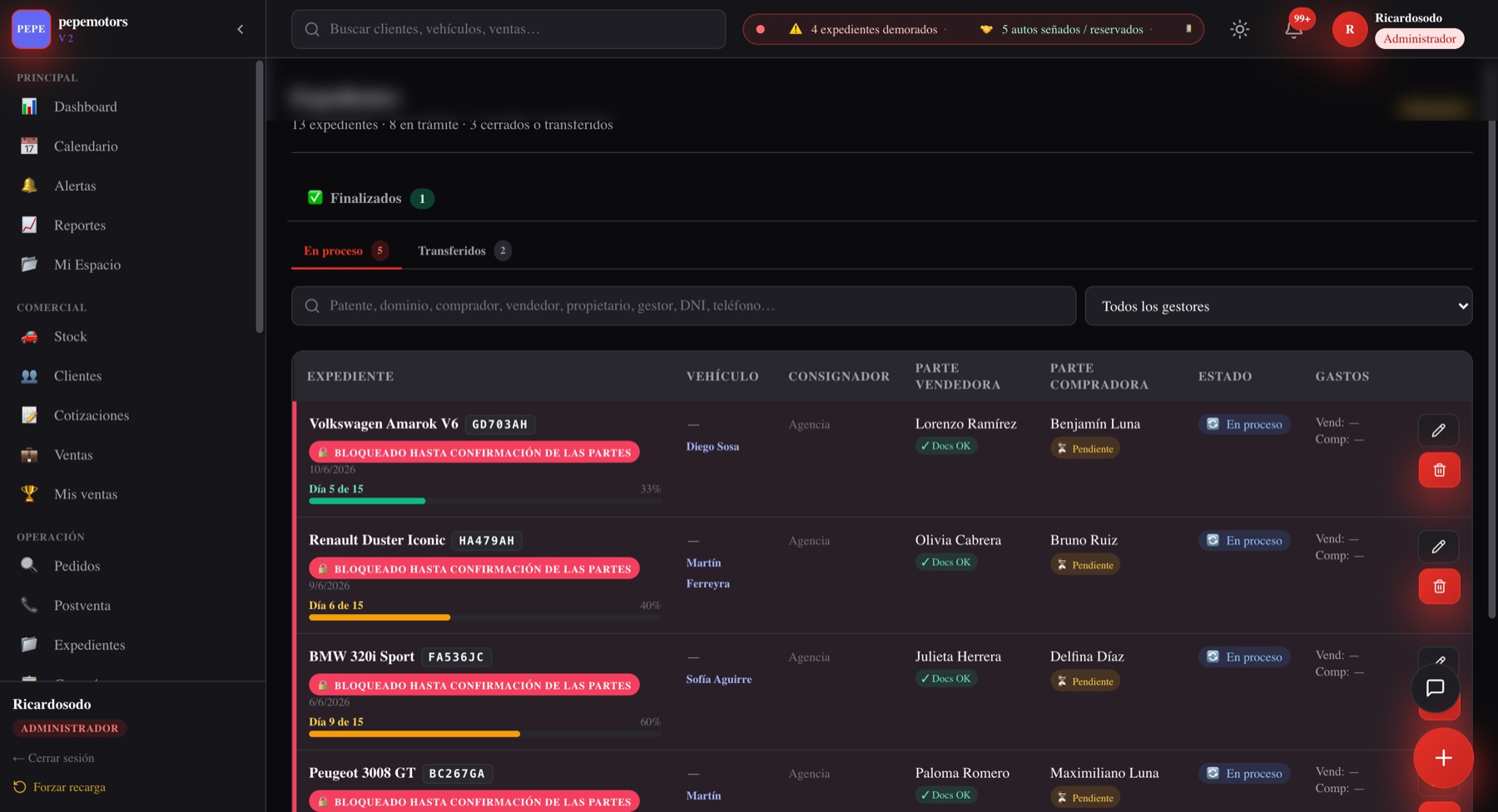Image resolution: width=1498 pixels, height=812 pixels.
Task: Open the Todos los gestores dropdown
Action: click(1278, 306)
